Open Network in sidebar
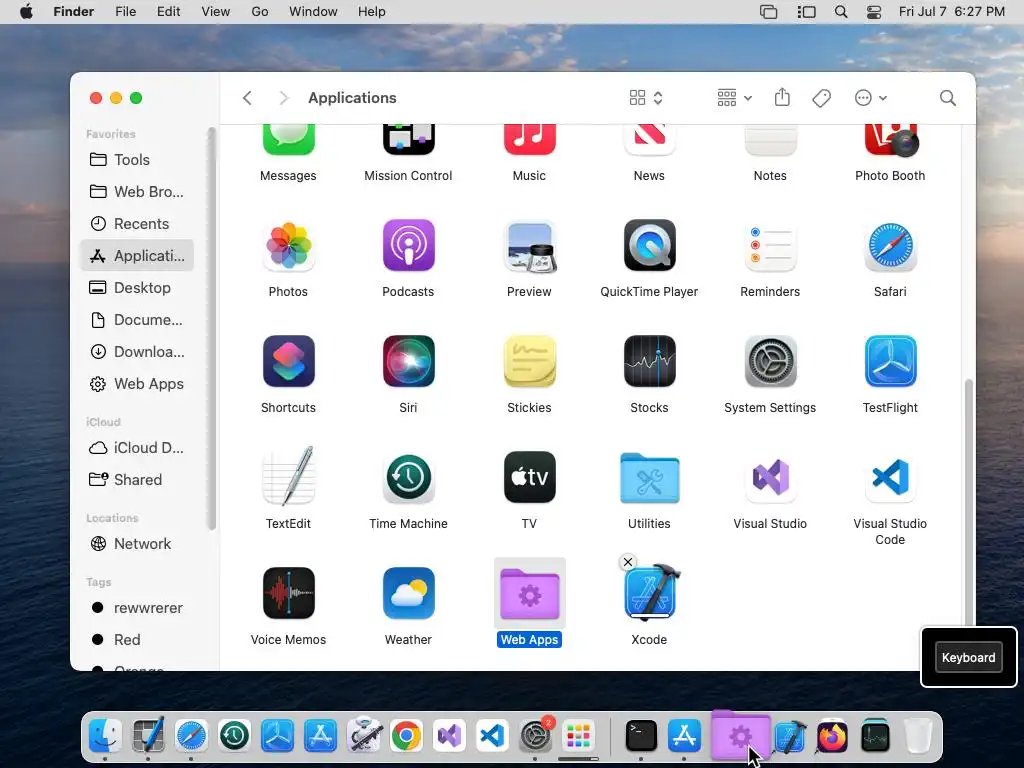Screen dimensions: 1024x768 coord(137,543)
